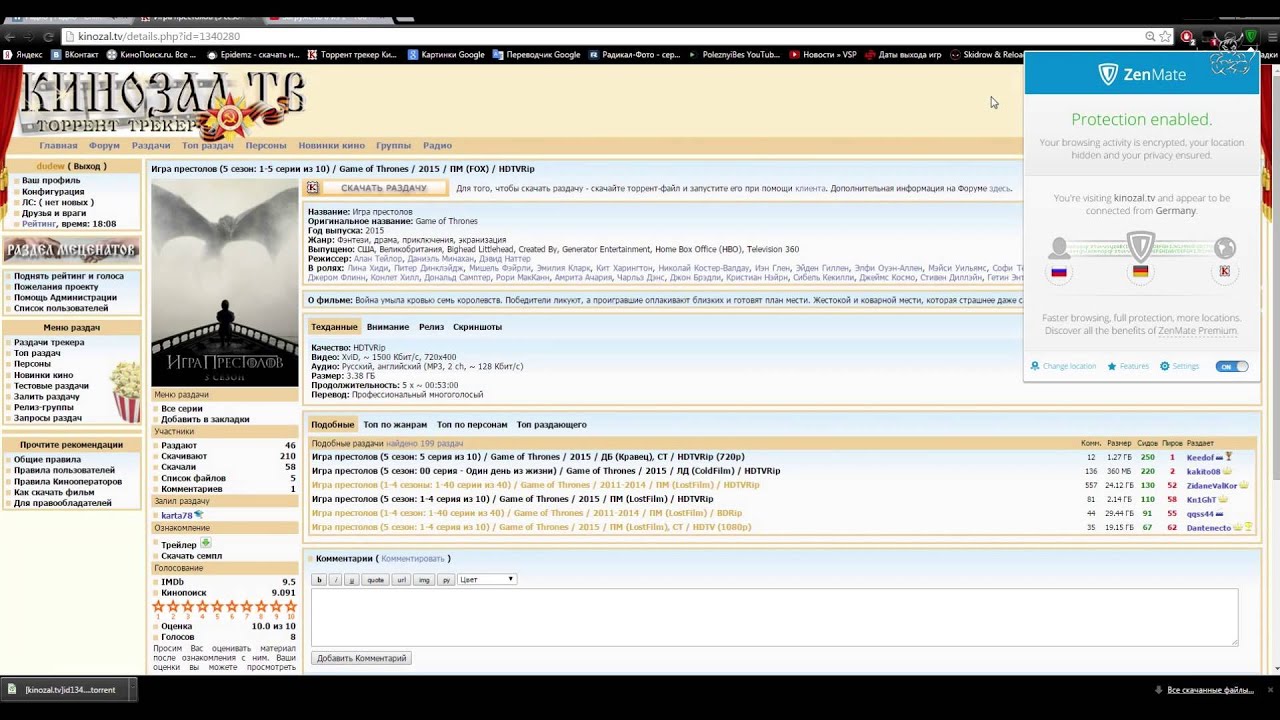Switch to the Топ раздающего tab
The image size is (1280, 720).
pos(551,425)
